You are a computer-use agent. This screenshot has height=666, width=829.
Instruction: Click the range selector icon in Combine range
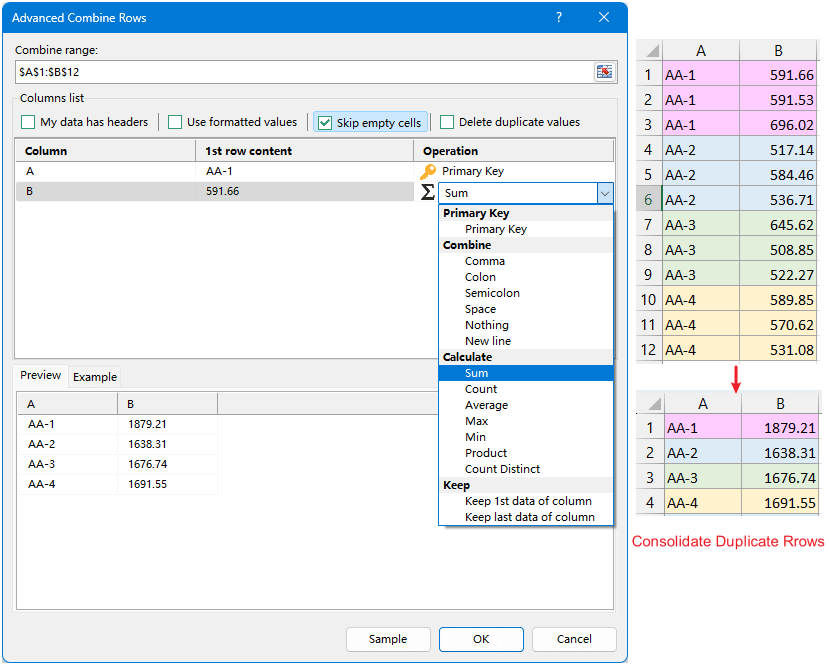tap(604, 72)
